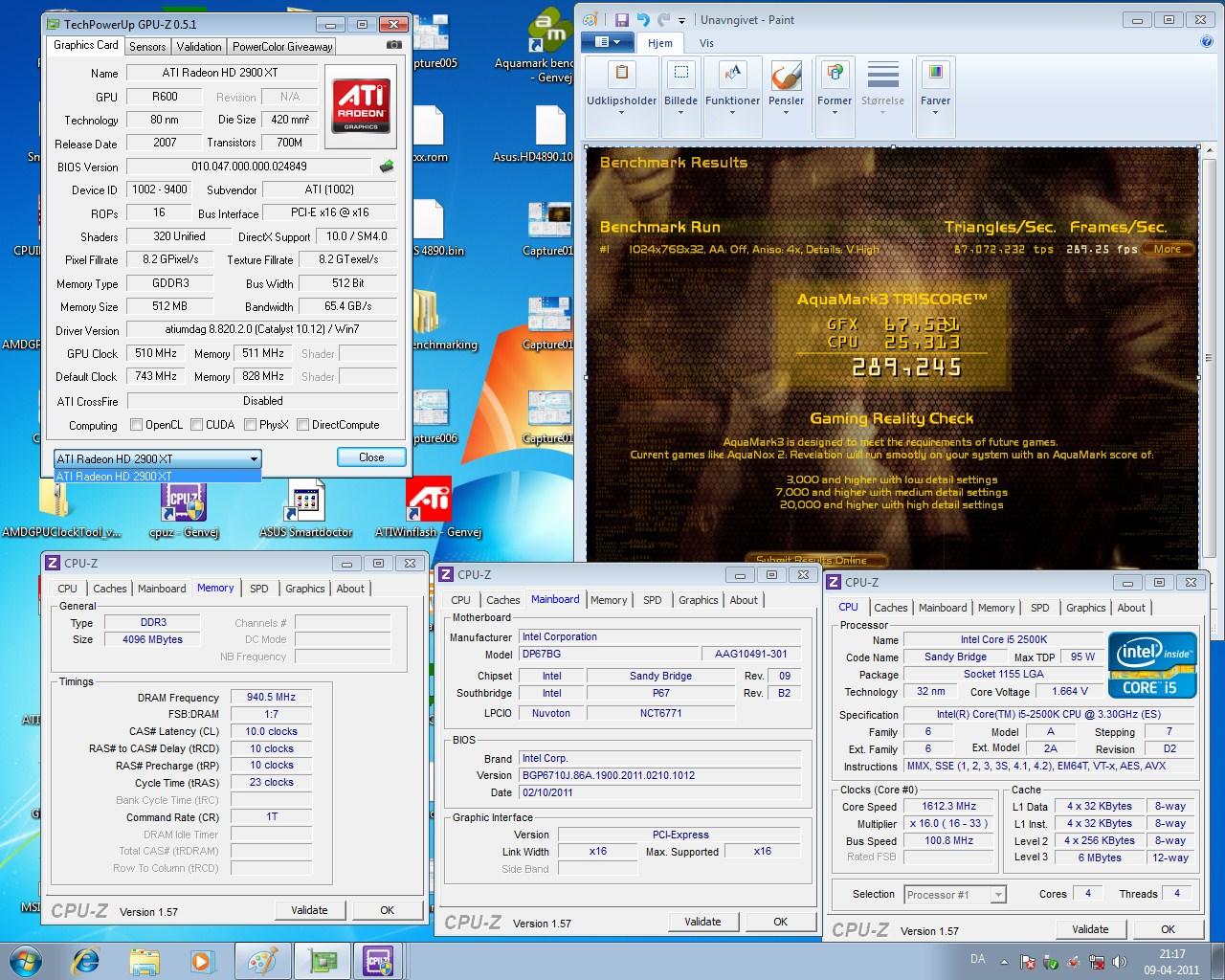Click the GPU-Z Name field ATI Radeon HD 2900 XT
The image size is (1225, 980).
(221, 73)
